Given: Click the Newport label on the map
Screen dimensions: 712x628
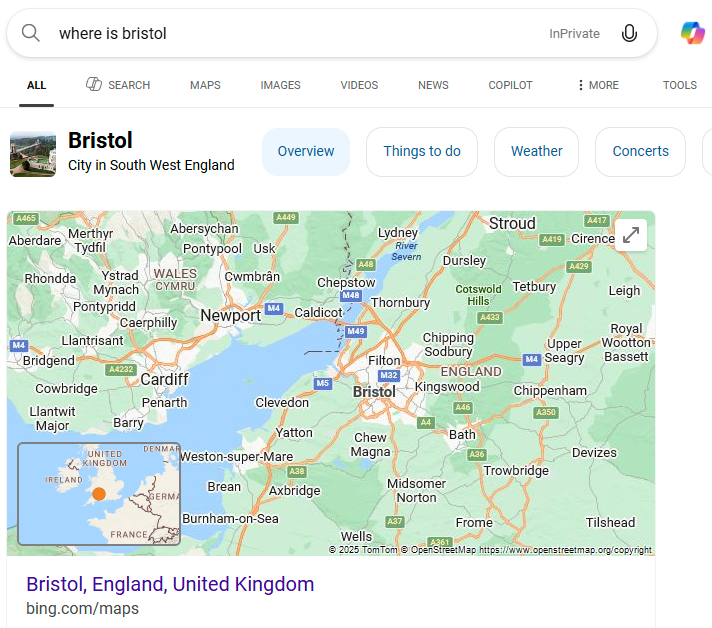Looking at the screenshot, I should pyautogui.click(x=231, y=315).
